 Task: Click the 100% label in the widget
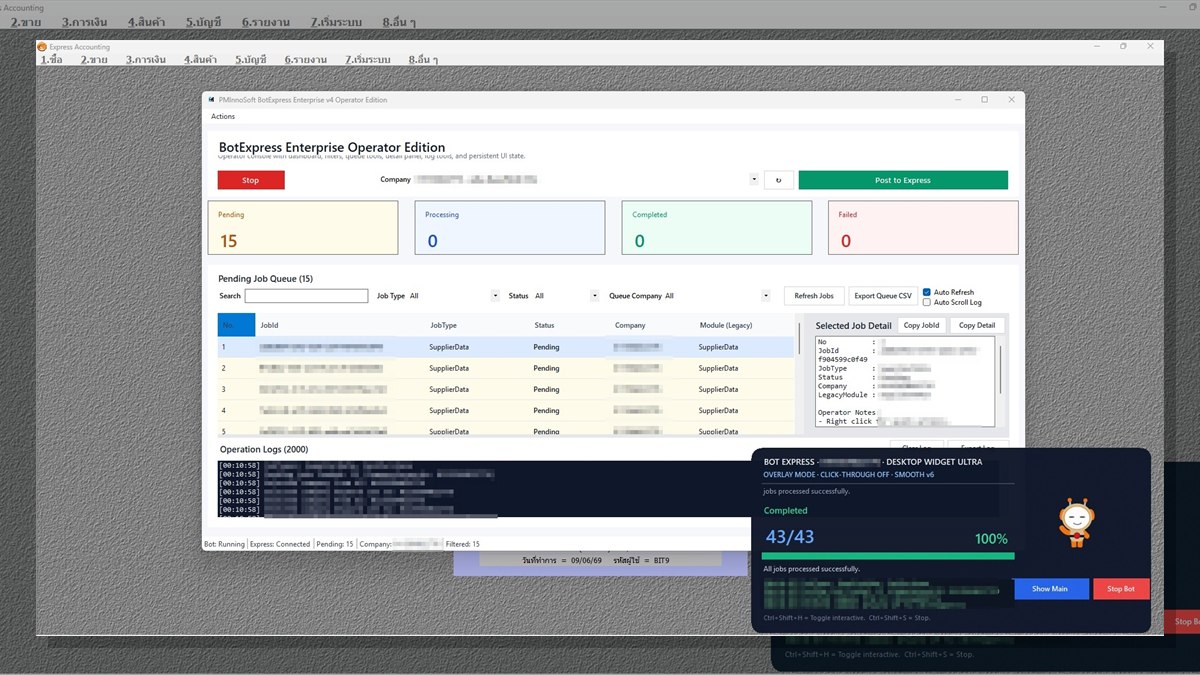[991, 539]
